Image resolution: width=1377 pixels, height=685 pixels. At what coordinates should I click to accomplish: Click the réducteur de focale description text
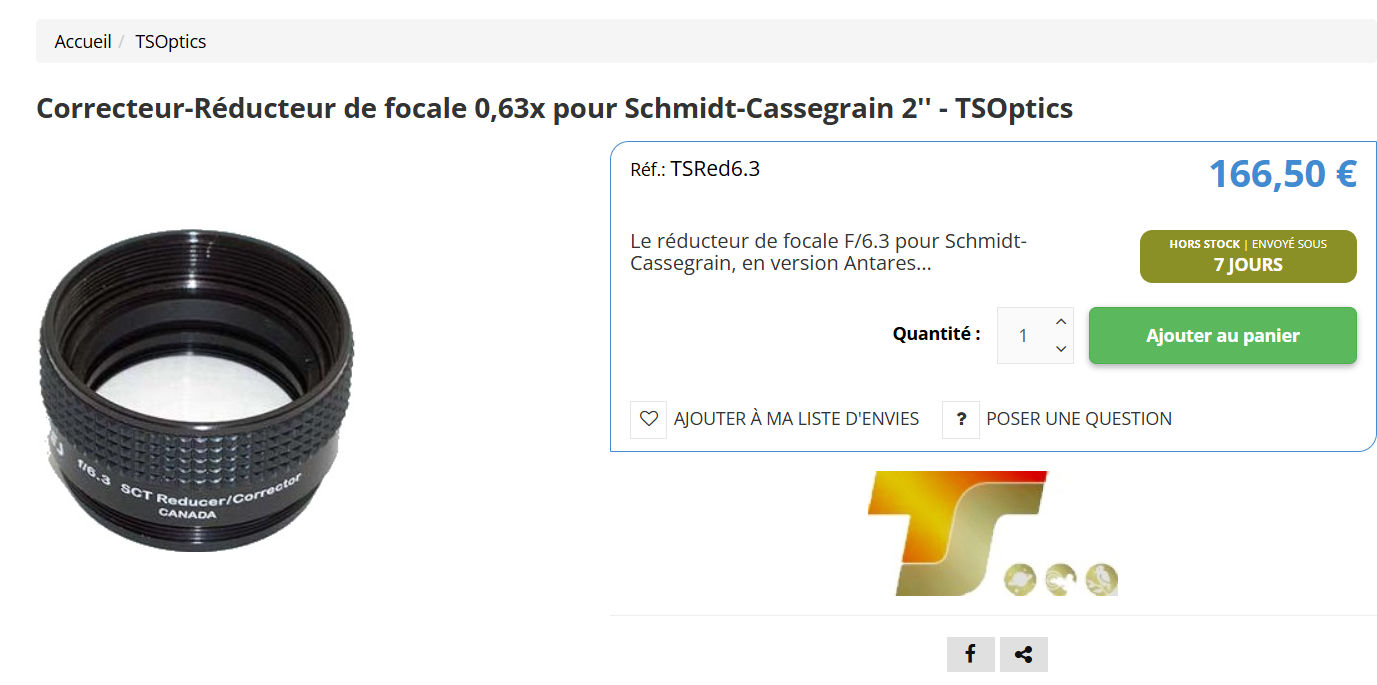point(829,253)
